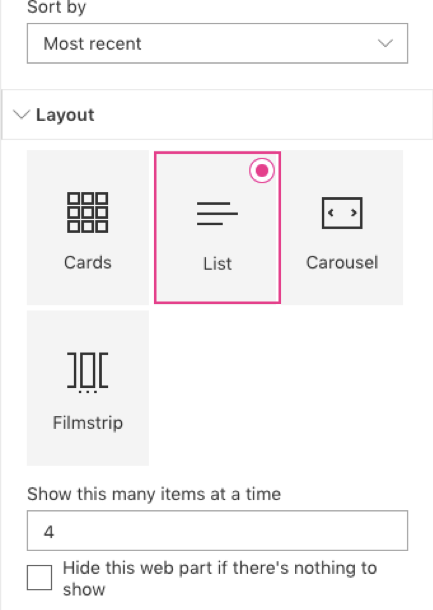The image size is (433, 610).
Task: Enable hide web part if nothing to show
Action: point(39,578)
